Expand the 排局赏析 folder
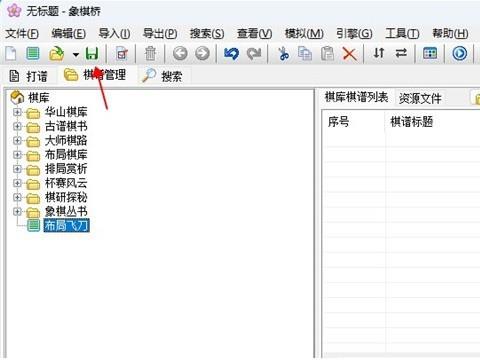 17,169
